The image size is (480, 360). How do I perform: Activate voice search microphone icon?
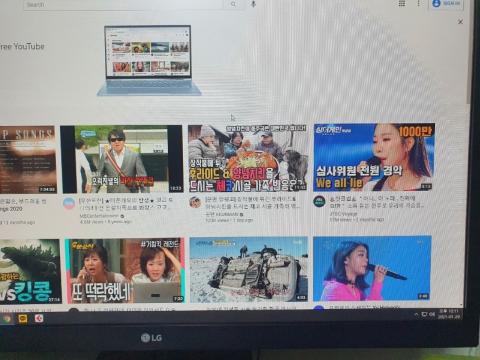[x=253, y=4]
